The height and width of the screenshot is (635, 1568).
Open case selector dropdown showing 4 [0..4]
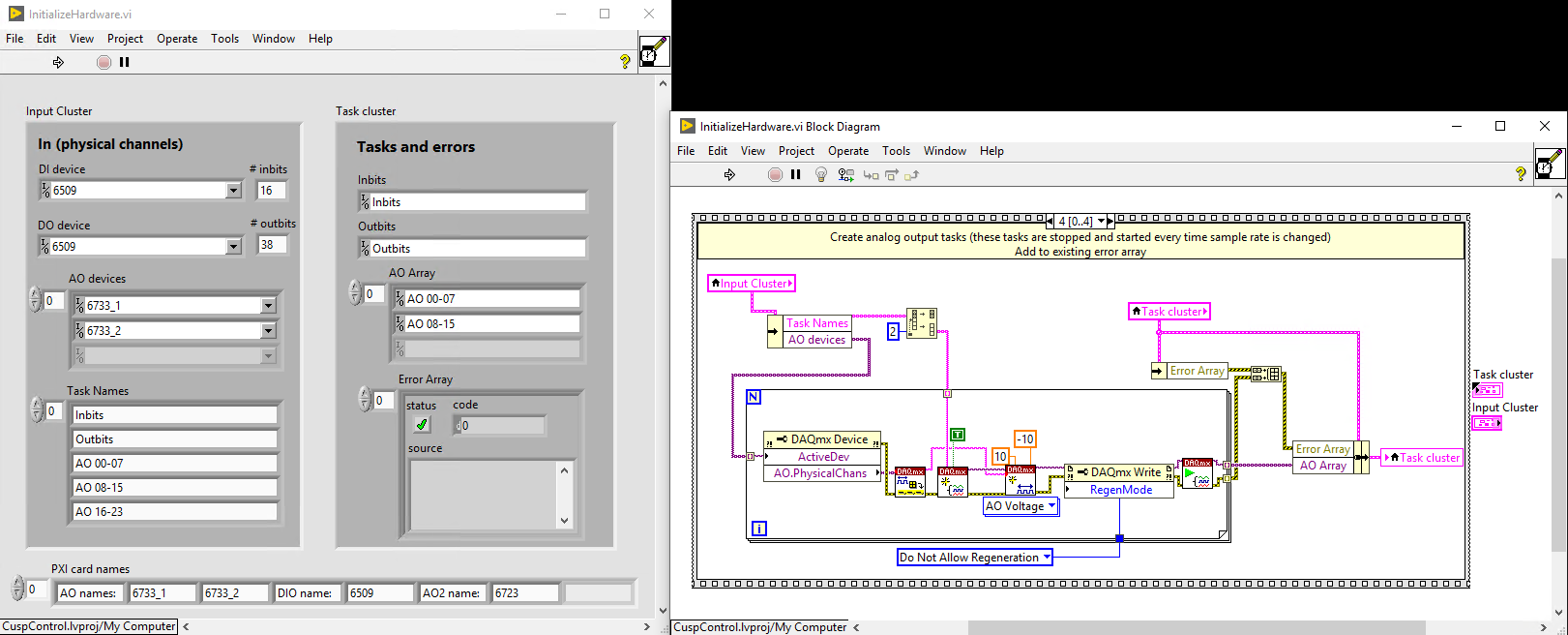point(1110,222)
